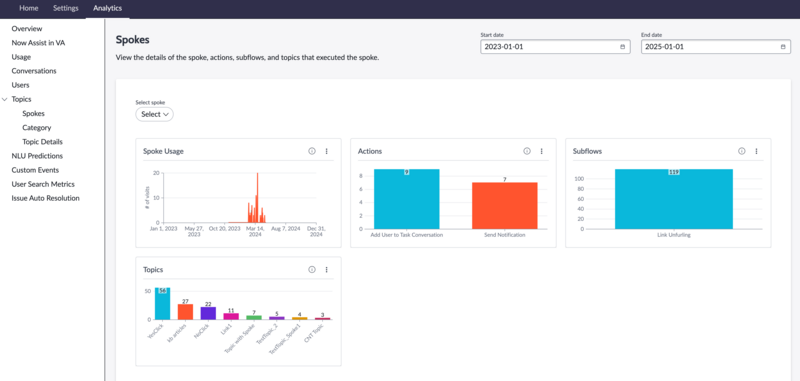Open Issue Auto Resolution page
The width and height of the screenshot is (800, 381).
click(x=45, y=198)
